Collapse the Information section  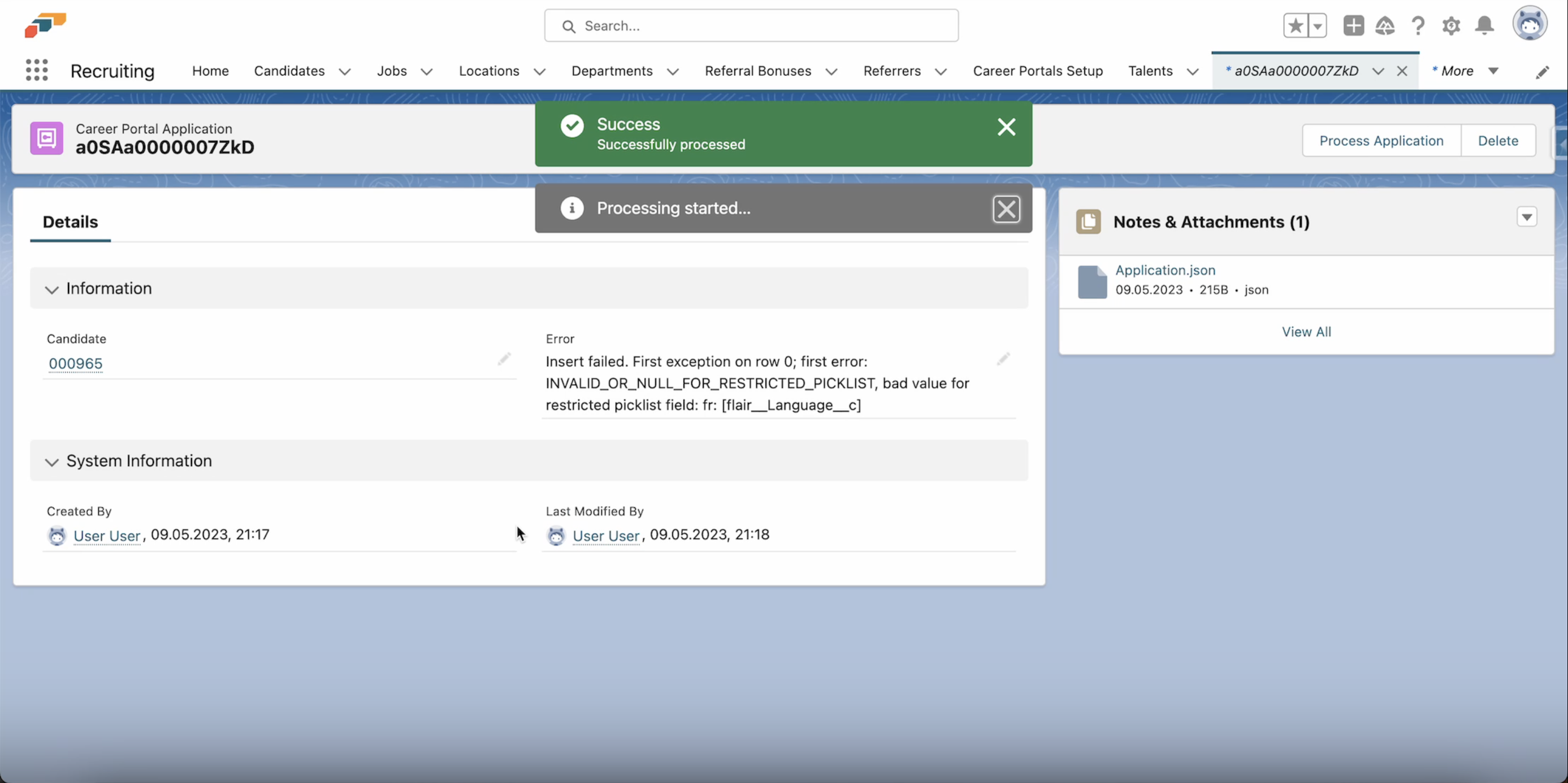tap(52, 289)
